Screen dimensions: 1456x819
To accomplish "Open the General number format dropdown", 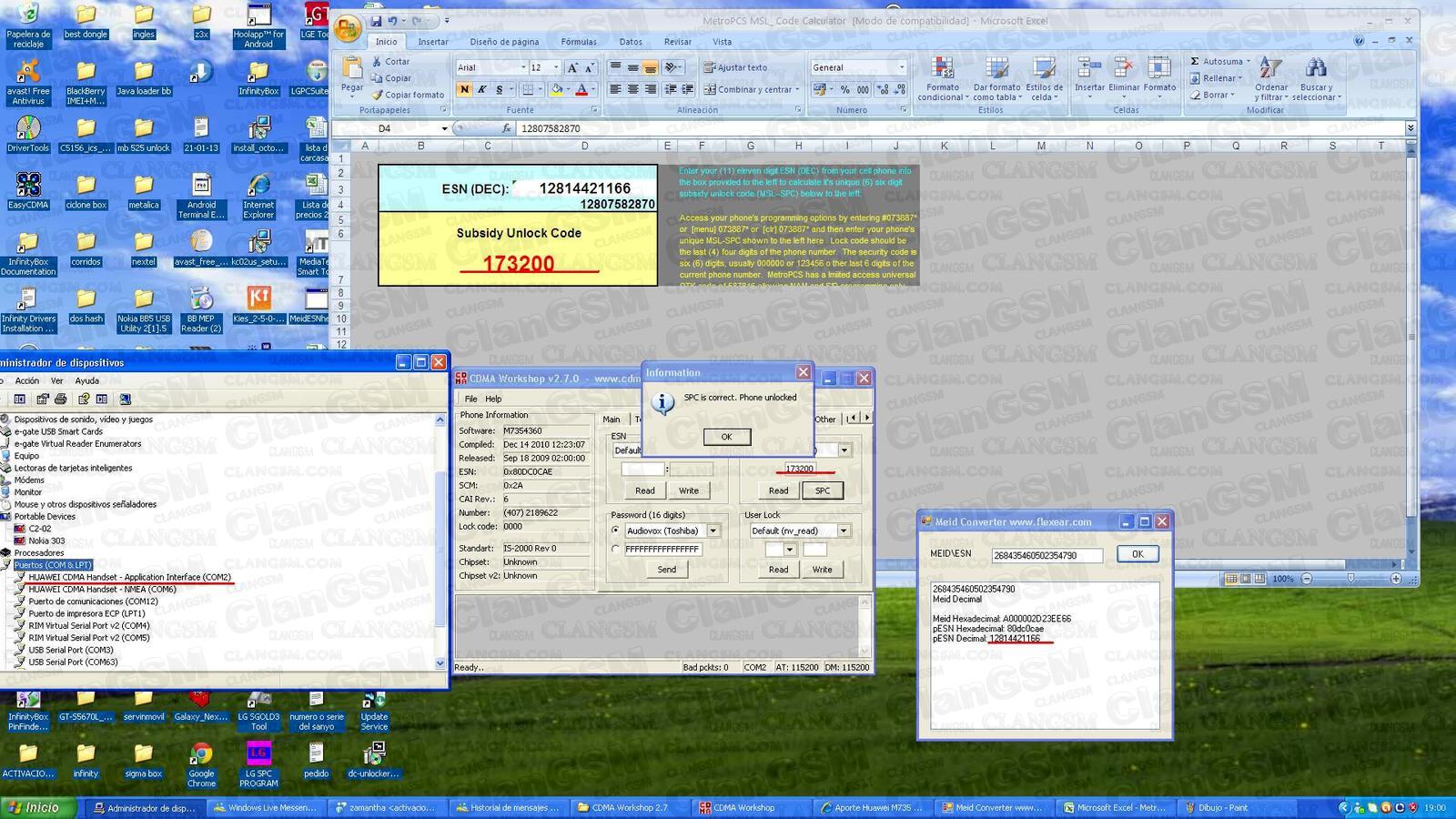I will 902,67.
